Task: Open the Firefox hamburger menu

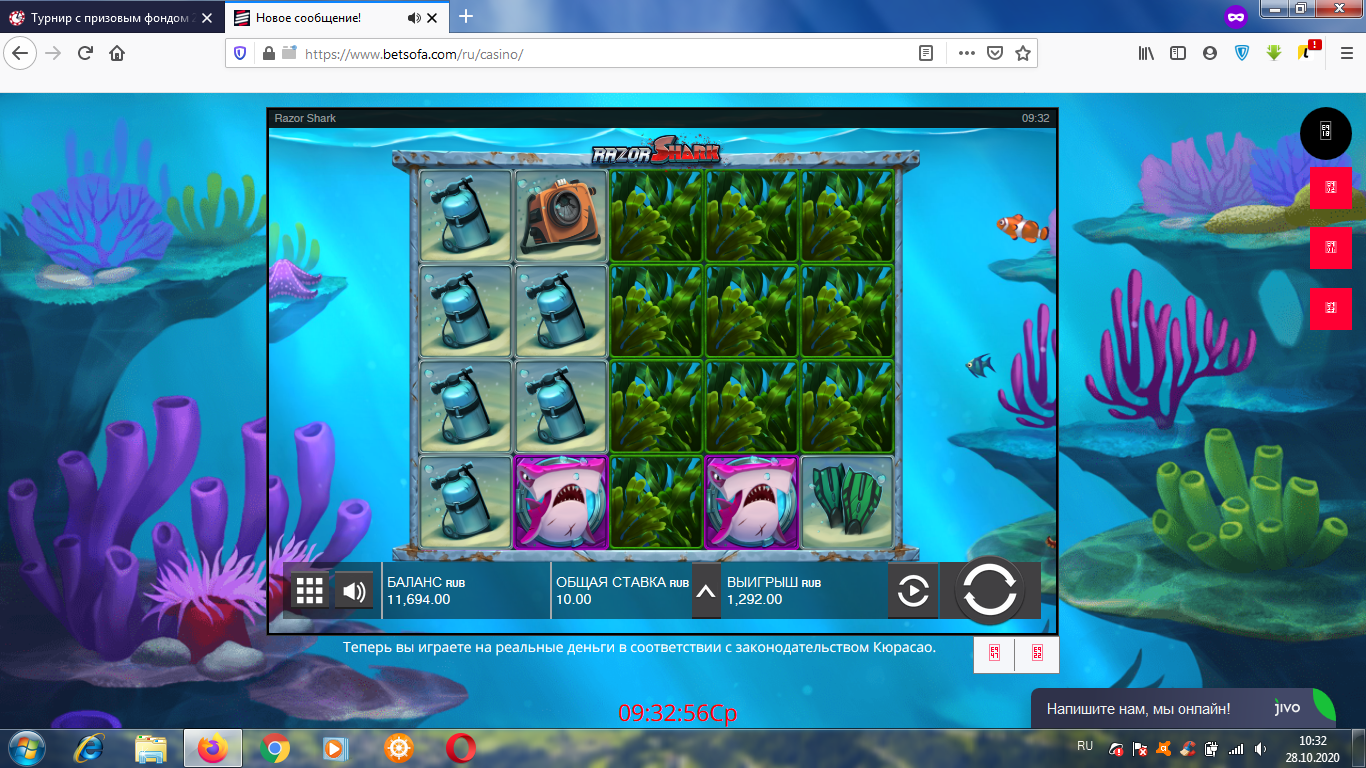Action: [x=1346, y=53]
